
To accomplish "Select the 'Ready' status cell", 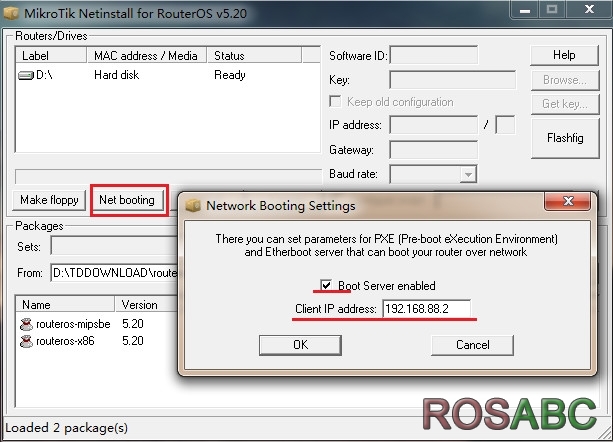I will coord(230,75).
